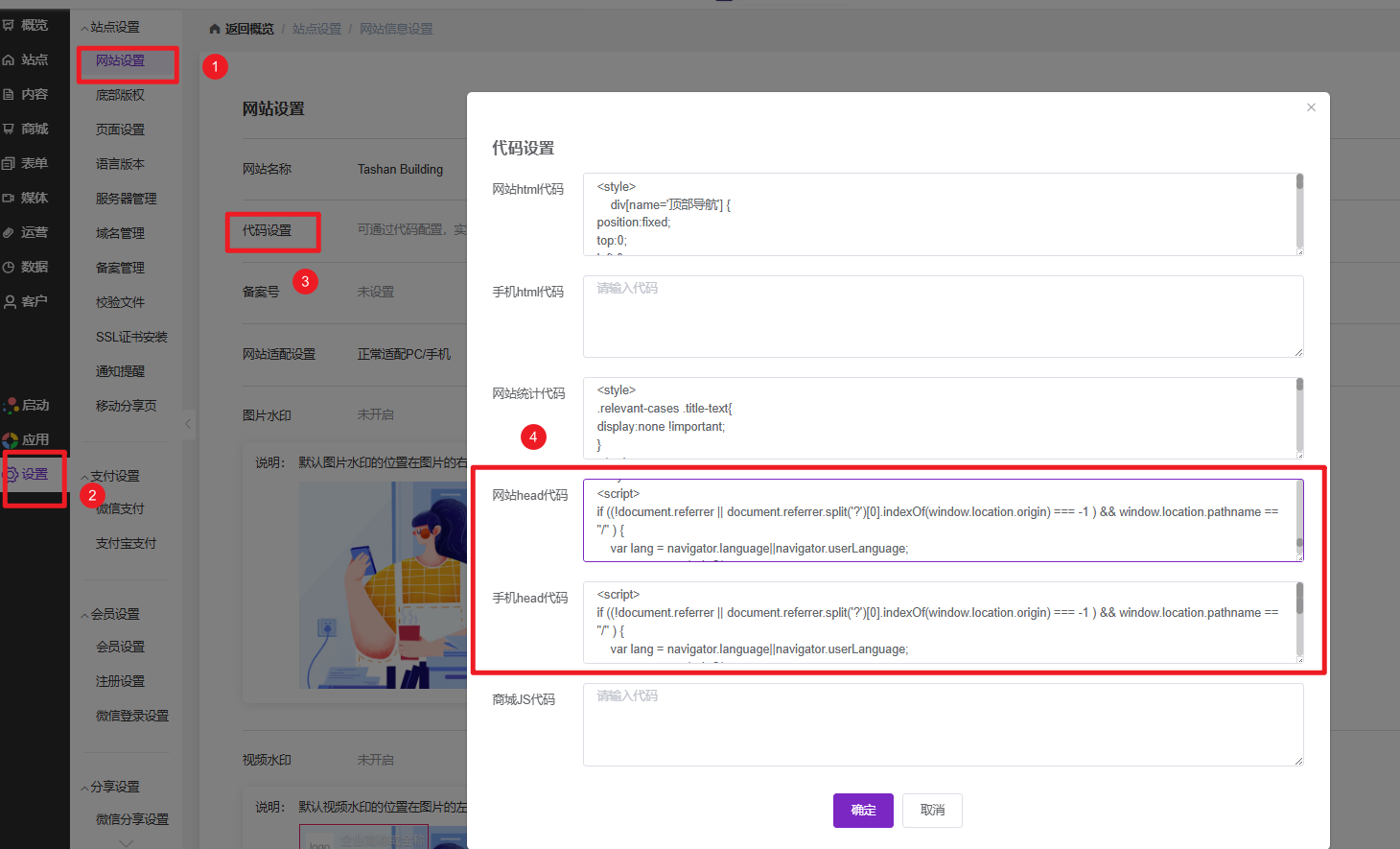This screenshot has width=1400, height=849.
Task: Open the 会员设置 sub-item below the group header
Action: click(120, 647)
